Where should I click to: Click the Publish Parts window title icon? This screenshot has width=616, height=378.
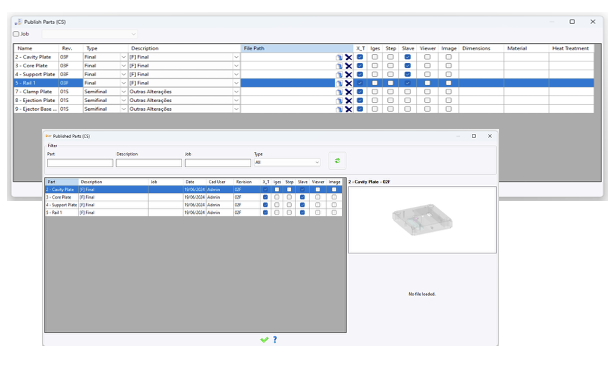pyautogui.click(x=18, y=22)
